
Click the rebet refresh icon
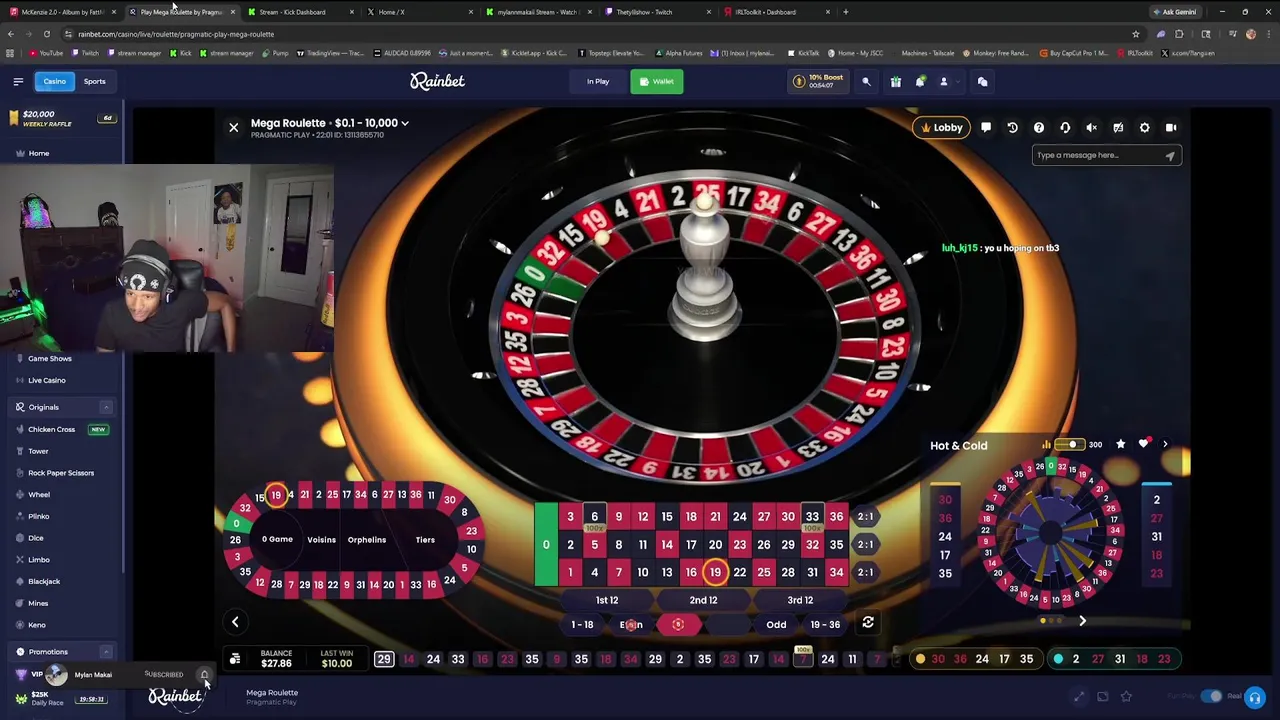coord(868,623)
